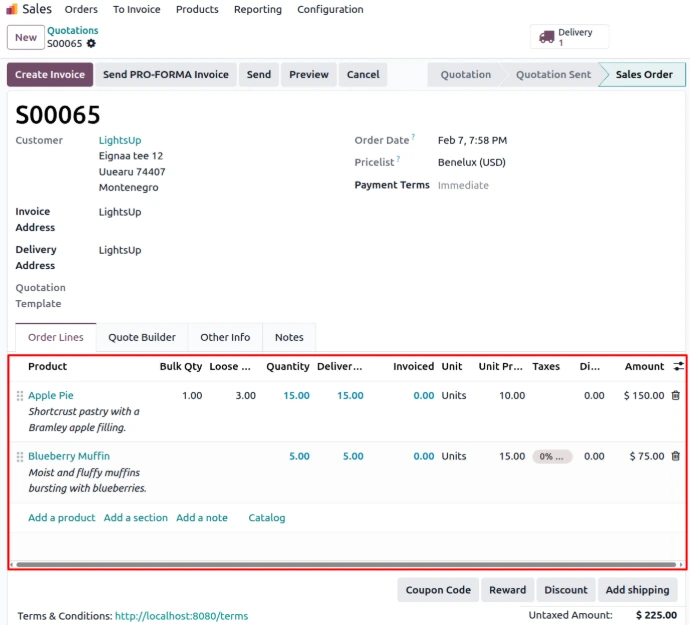Image resolution: width=690 pixels, height=625 pixels.
Task: Open the Reporting menu
Action: pos(257,9)
